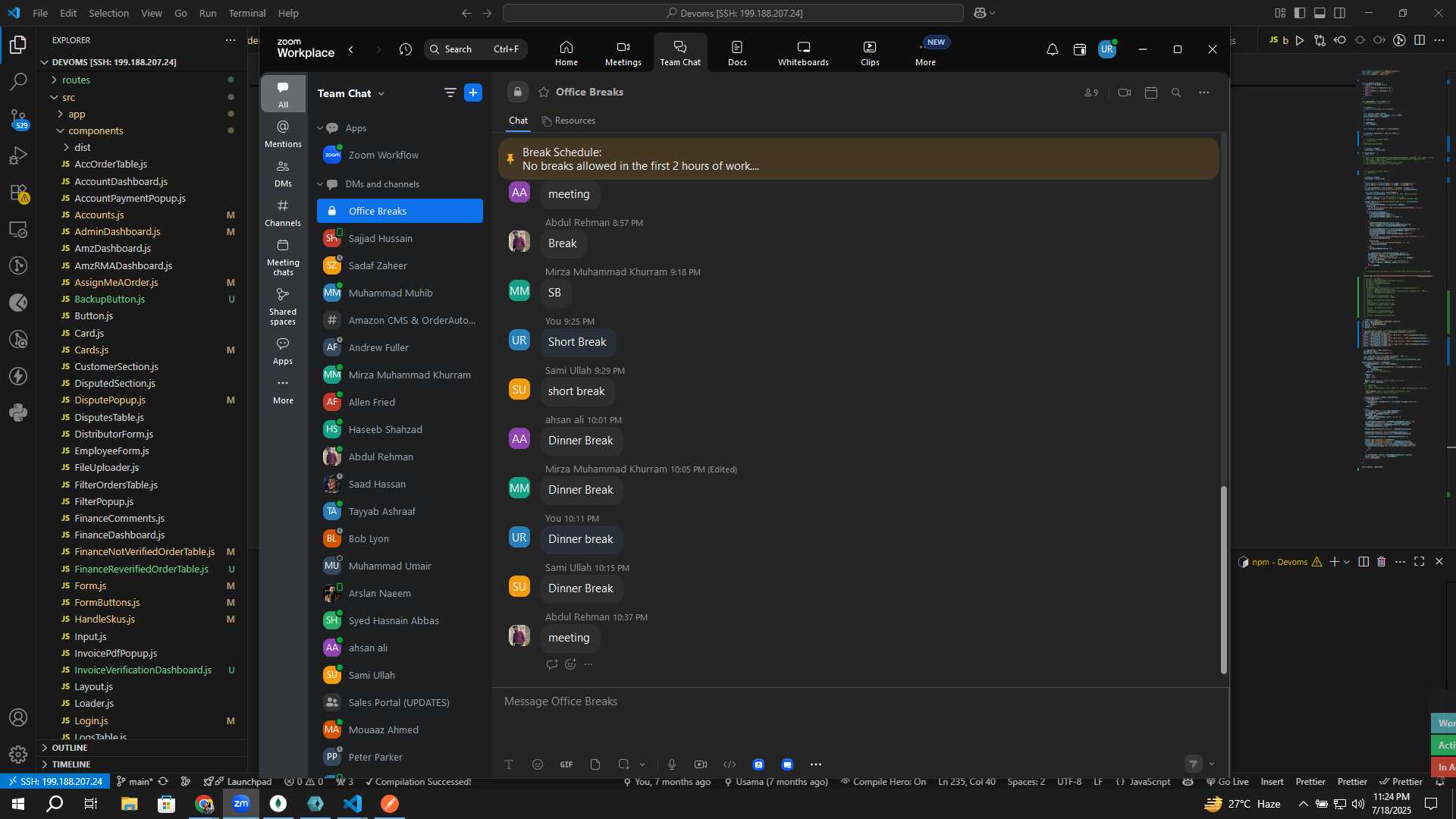Search within the Office Breaks chat

coord(1176,93)
